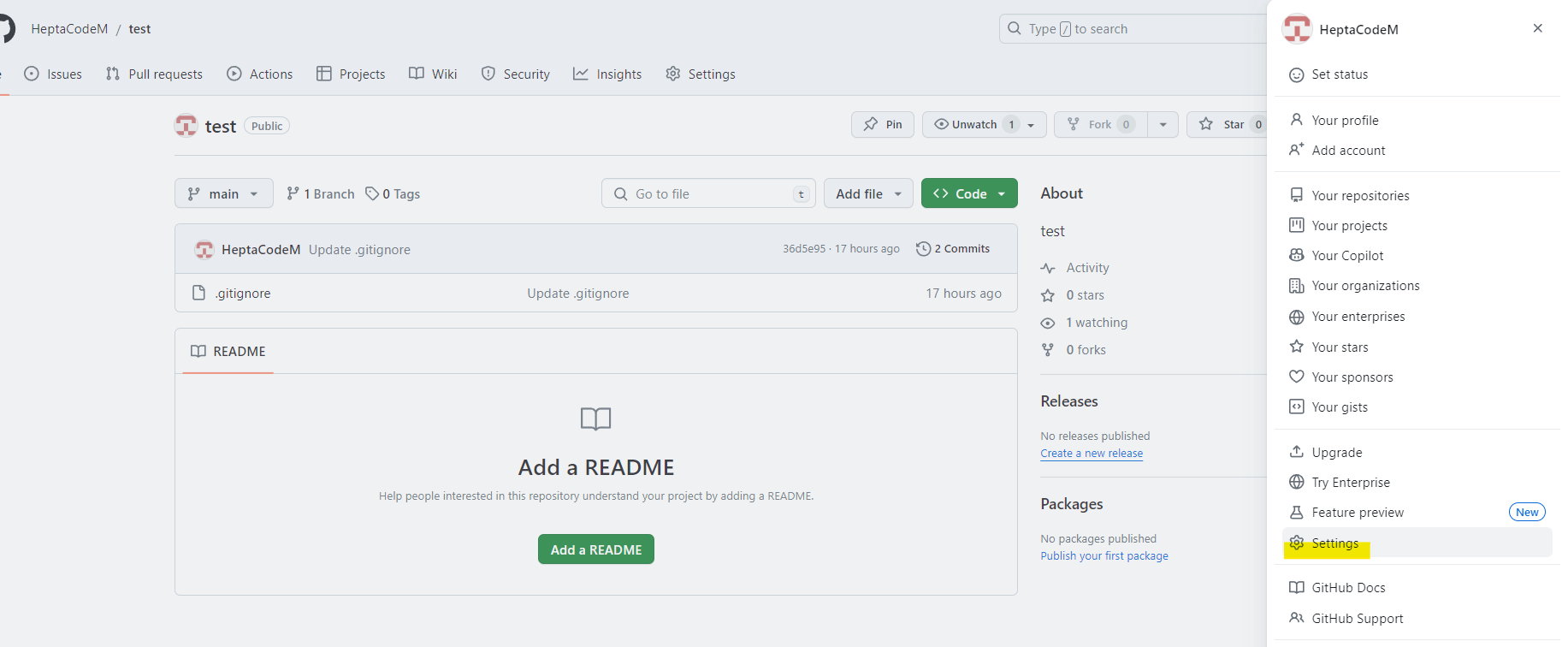1568x647 pixels.
Task: Open Your organizations menu item
Action: (1417, 286)
